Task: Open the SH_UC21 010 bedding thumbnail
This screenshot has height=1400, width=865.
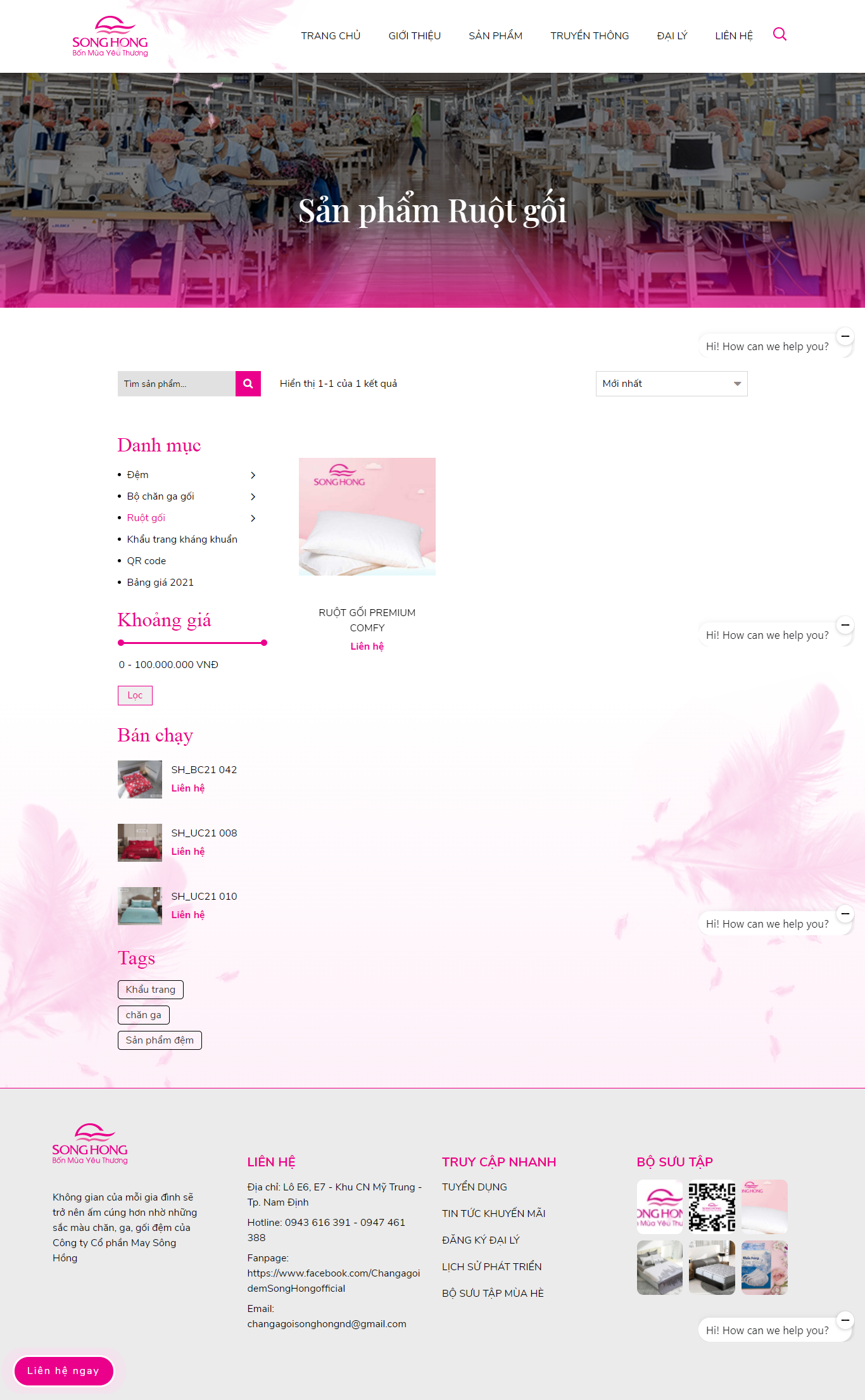Action: tap(140, 906)
